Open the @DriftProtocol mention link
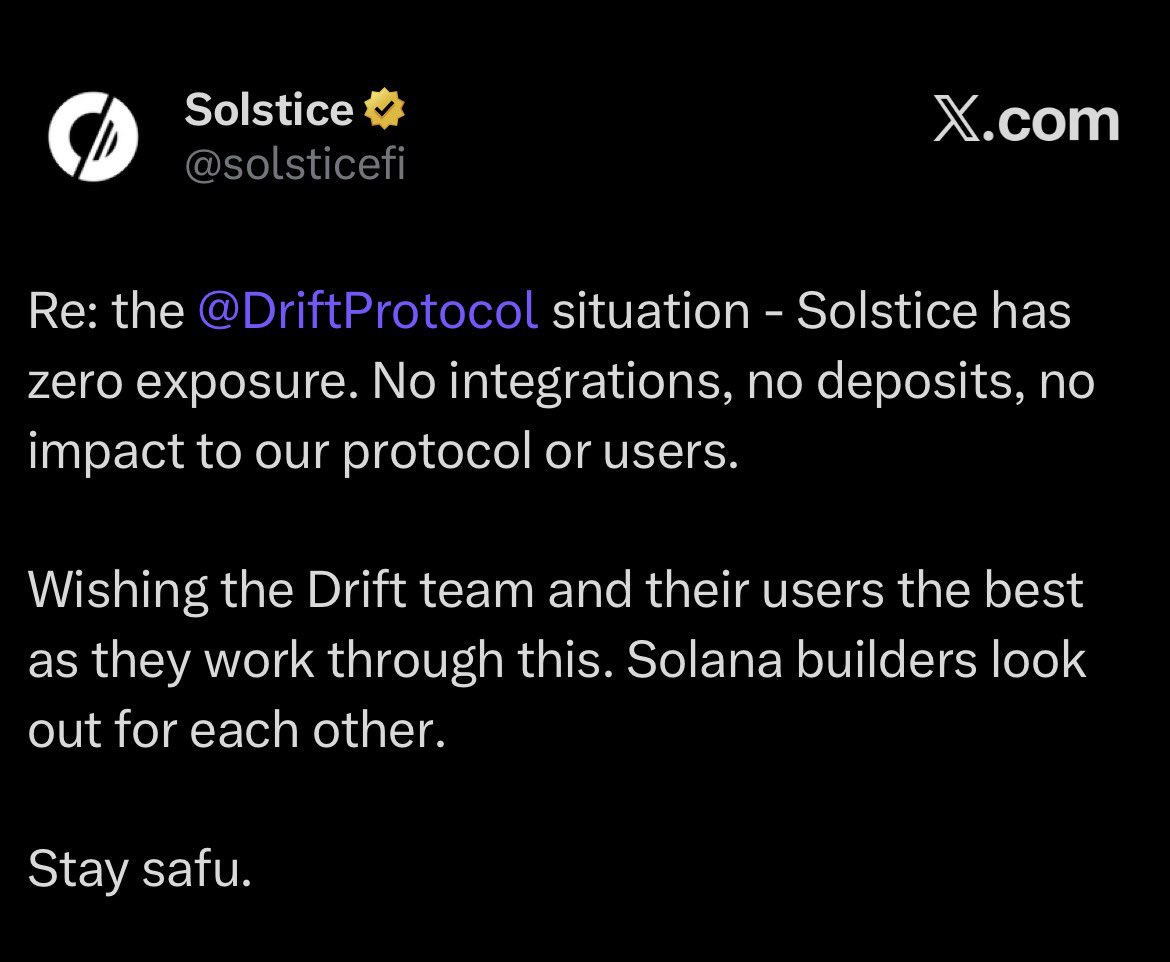The width and height of the screenshot is (1170, 962). point(368,311)
